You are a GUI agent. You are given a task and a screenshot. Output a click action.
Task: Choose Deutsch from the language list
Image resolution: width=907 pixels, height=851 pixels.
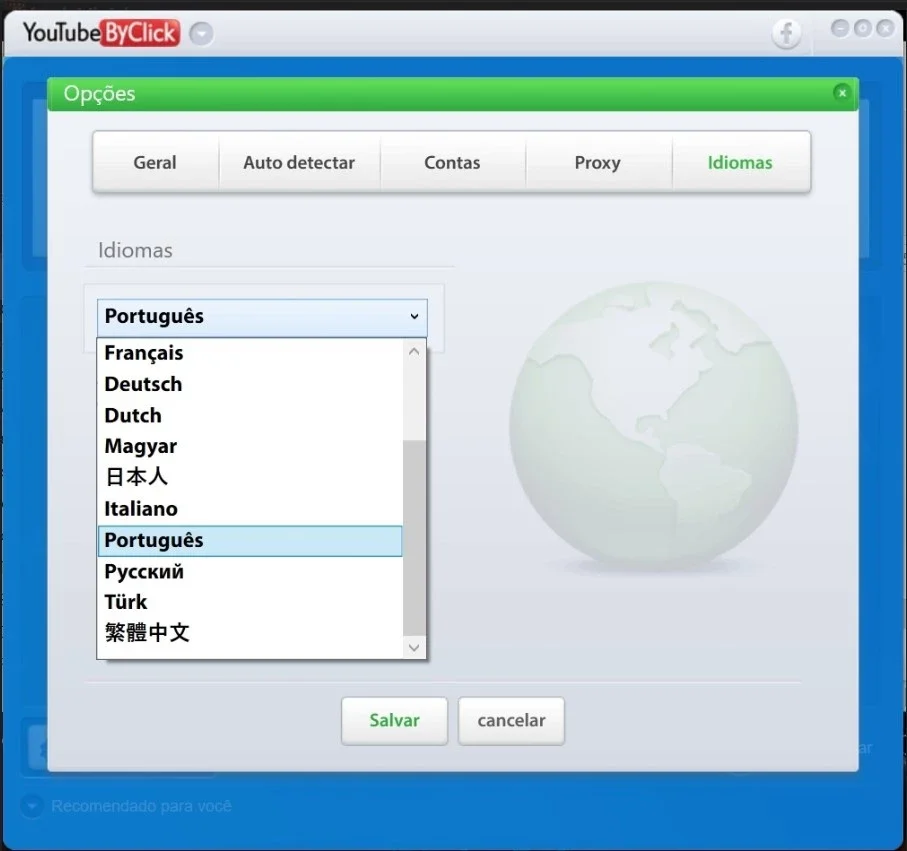pos(250,384)
